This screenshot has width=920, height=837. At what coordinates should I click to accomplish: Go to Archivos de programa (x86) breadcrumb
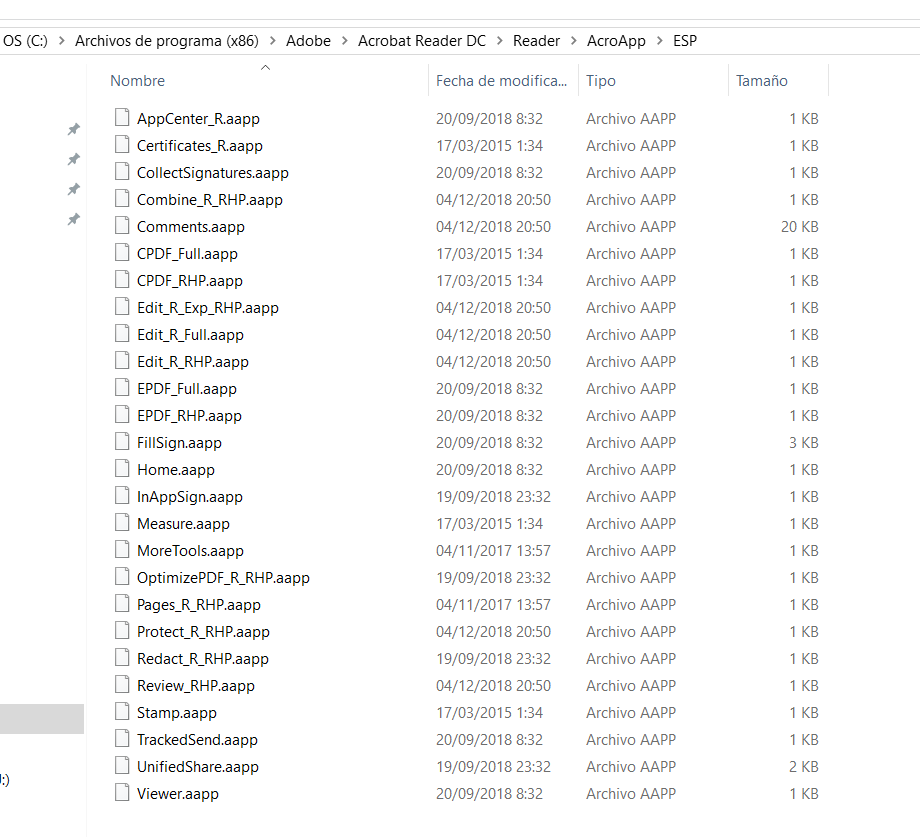[x=166, y=41]
